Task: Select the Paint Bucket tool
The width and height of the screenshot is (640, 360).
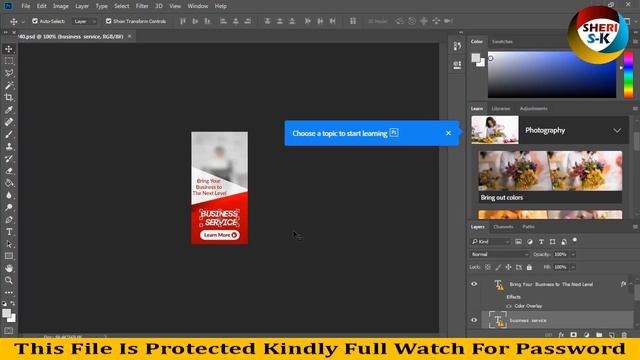Action: [x=9, y=183]
